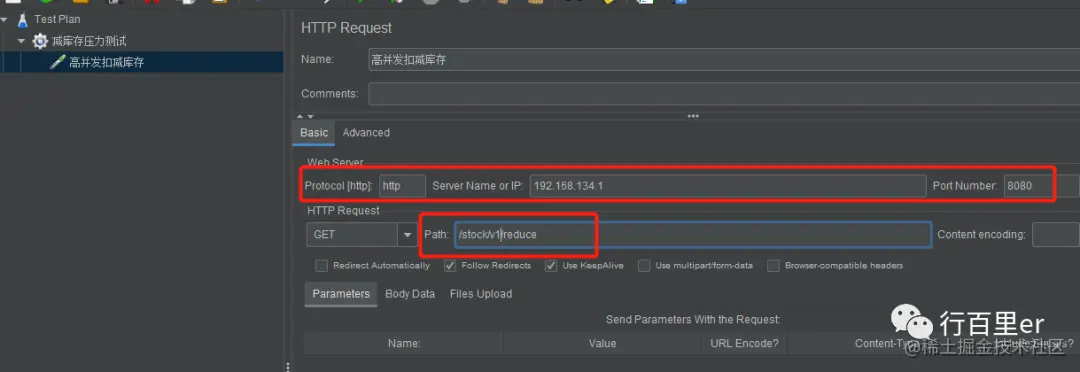
Task: Click the Server Name or IP field
Action: 727,186
